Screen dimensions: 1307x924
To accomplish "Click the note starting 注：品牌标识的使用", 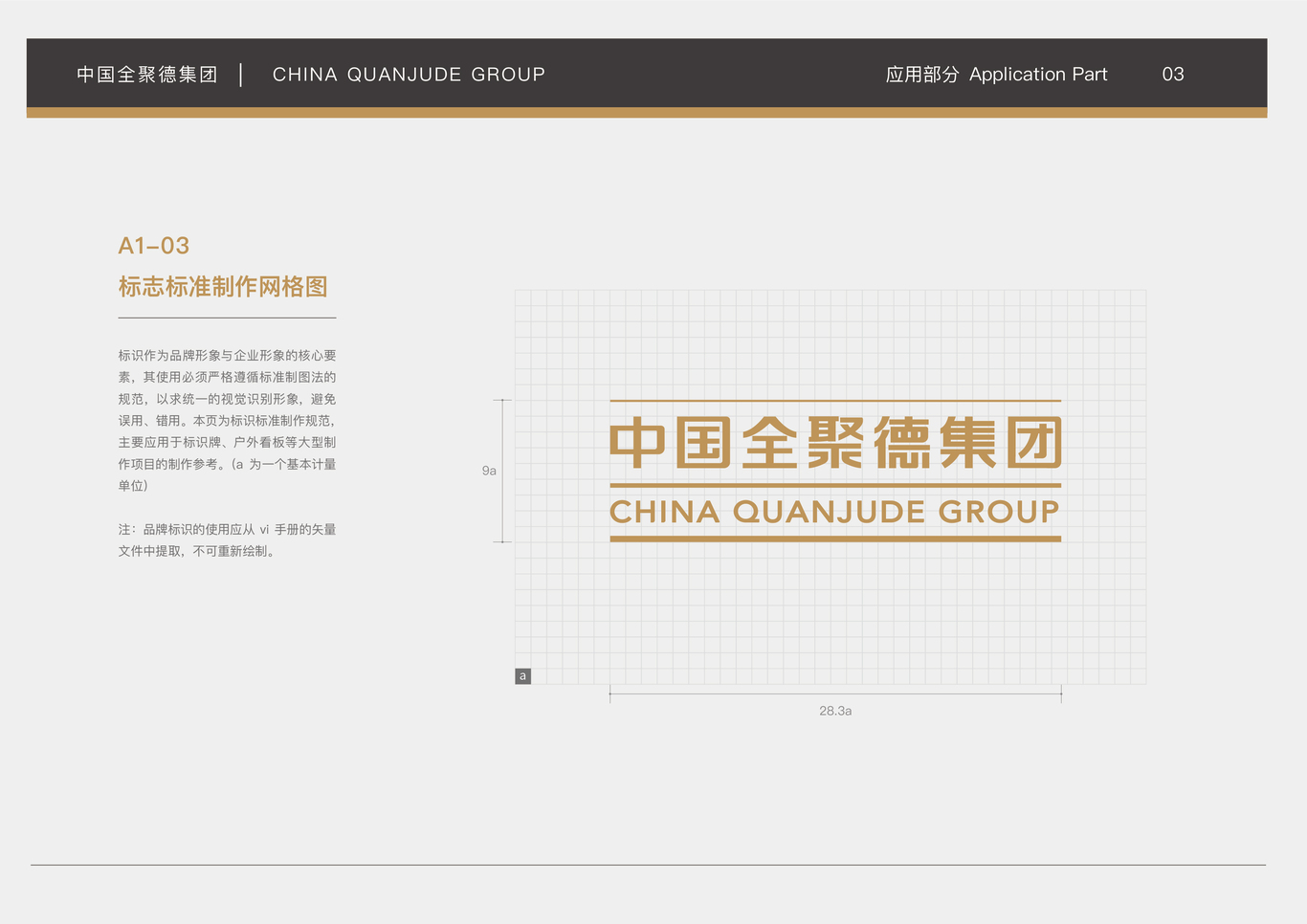I will (x=227, y=539).
